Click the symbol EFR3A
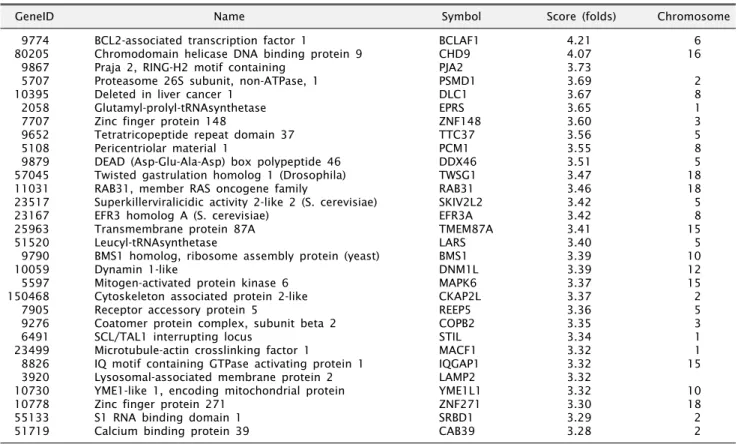This screenshot has width=741, height=444. tap(455, 215)
